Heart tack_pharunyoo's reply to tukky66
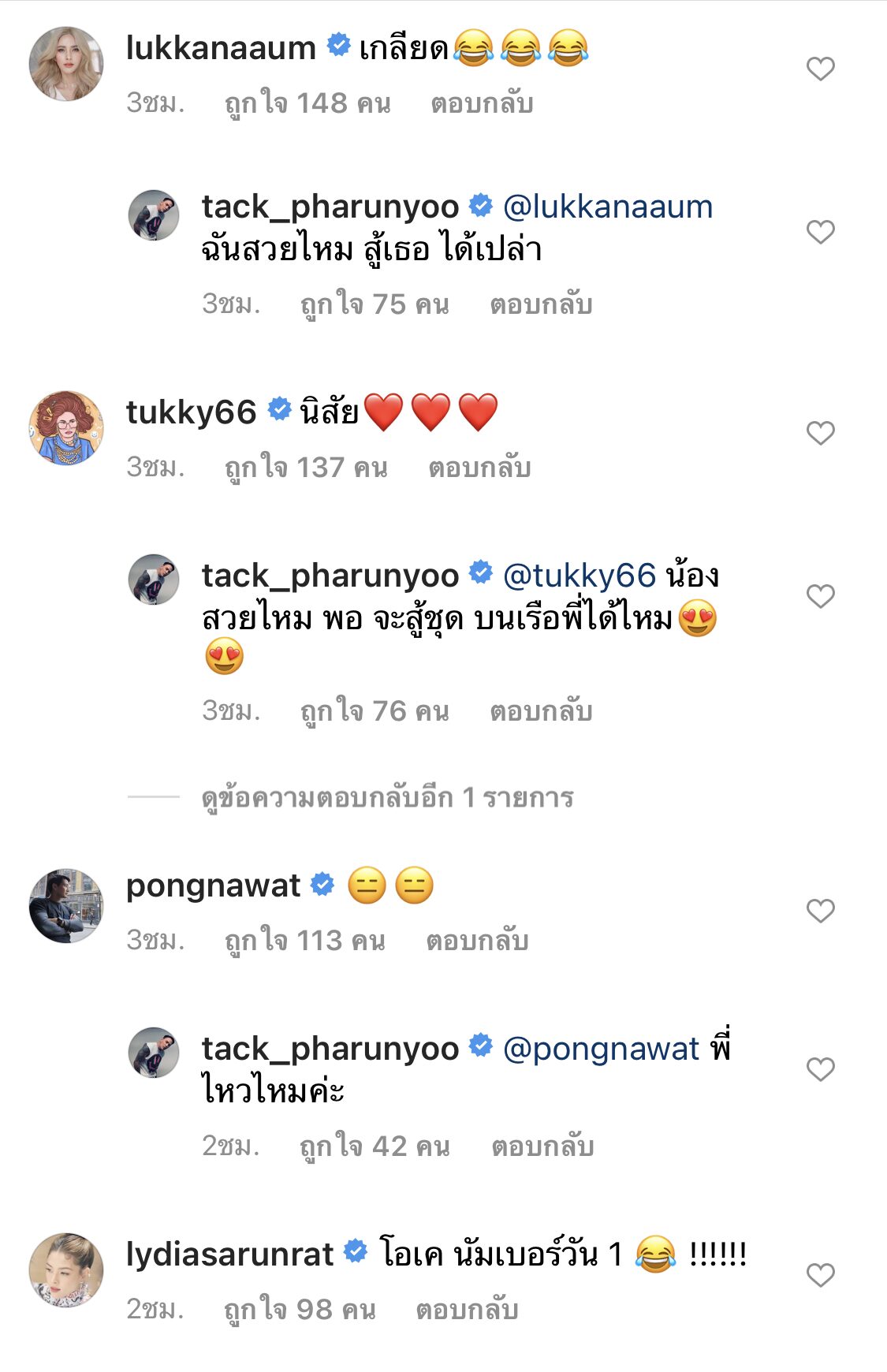The width and height of the screenshot is (887, 1372). 820,596
